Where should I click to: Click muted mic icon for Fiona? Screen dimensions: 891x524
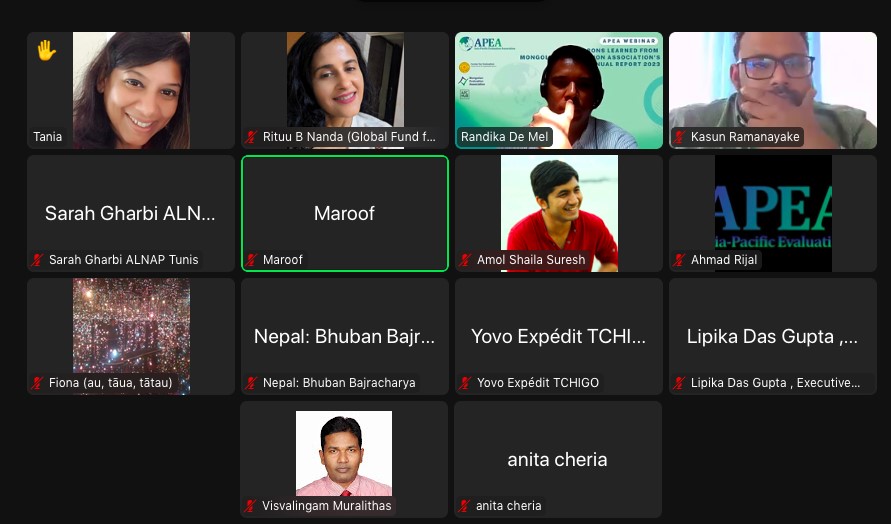point(38,383)
